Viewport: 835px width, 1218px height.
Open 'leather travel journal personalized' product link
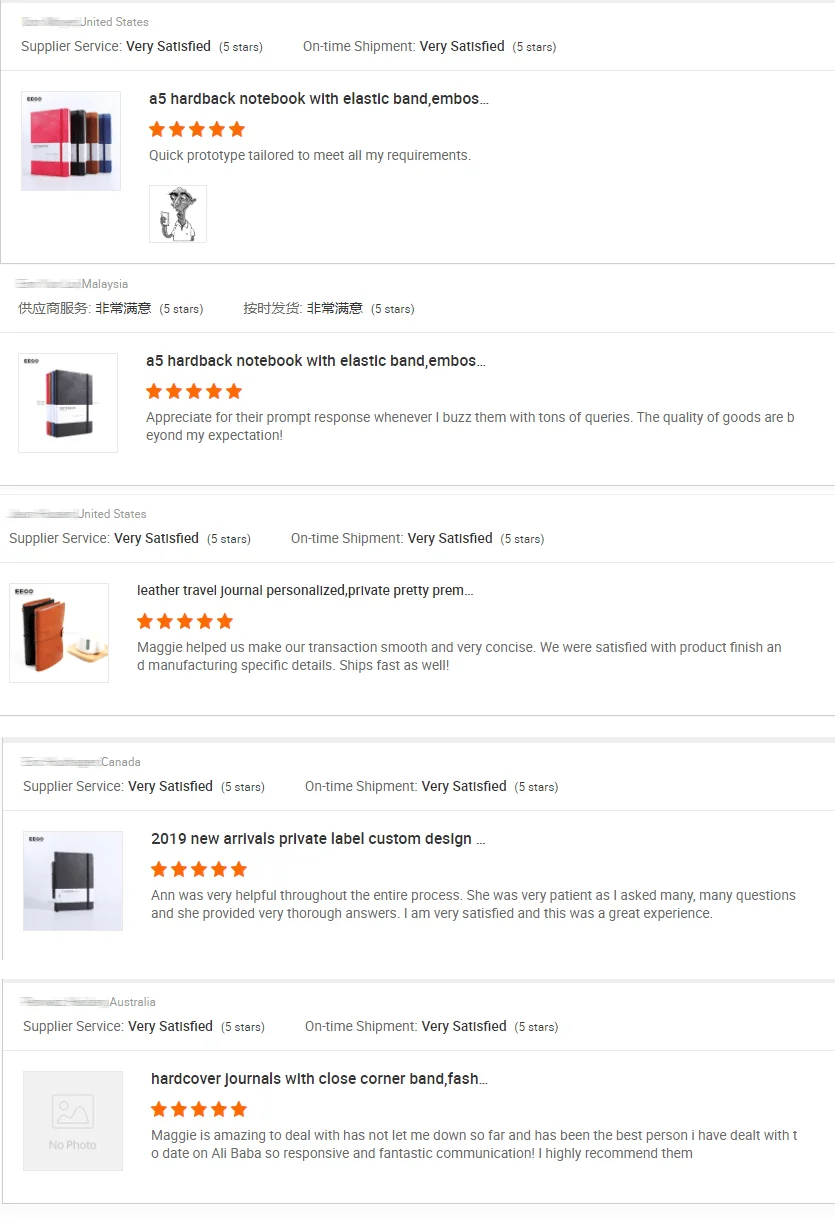[x=305, y=591]
